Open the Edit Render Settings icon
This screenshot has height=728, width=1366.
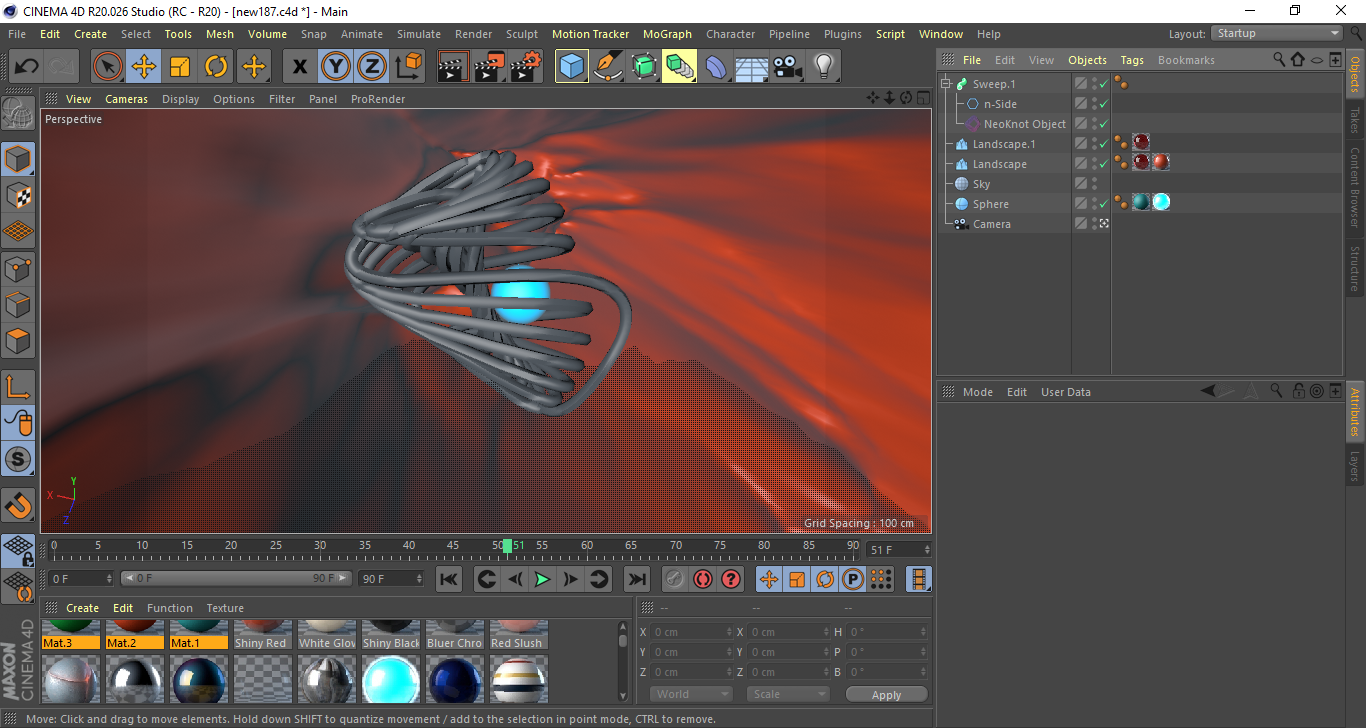[526, 67]
